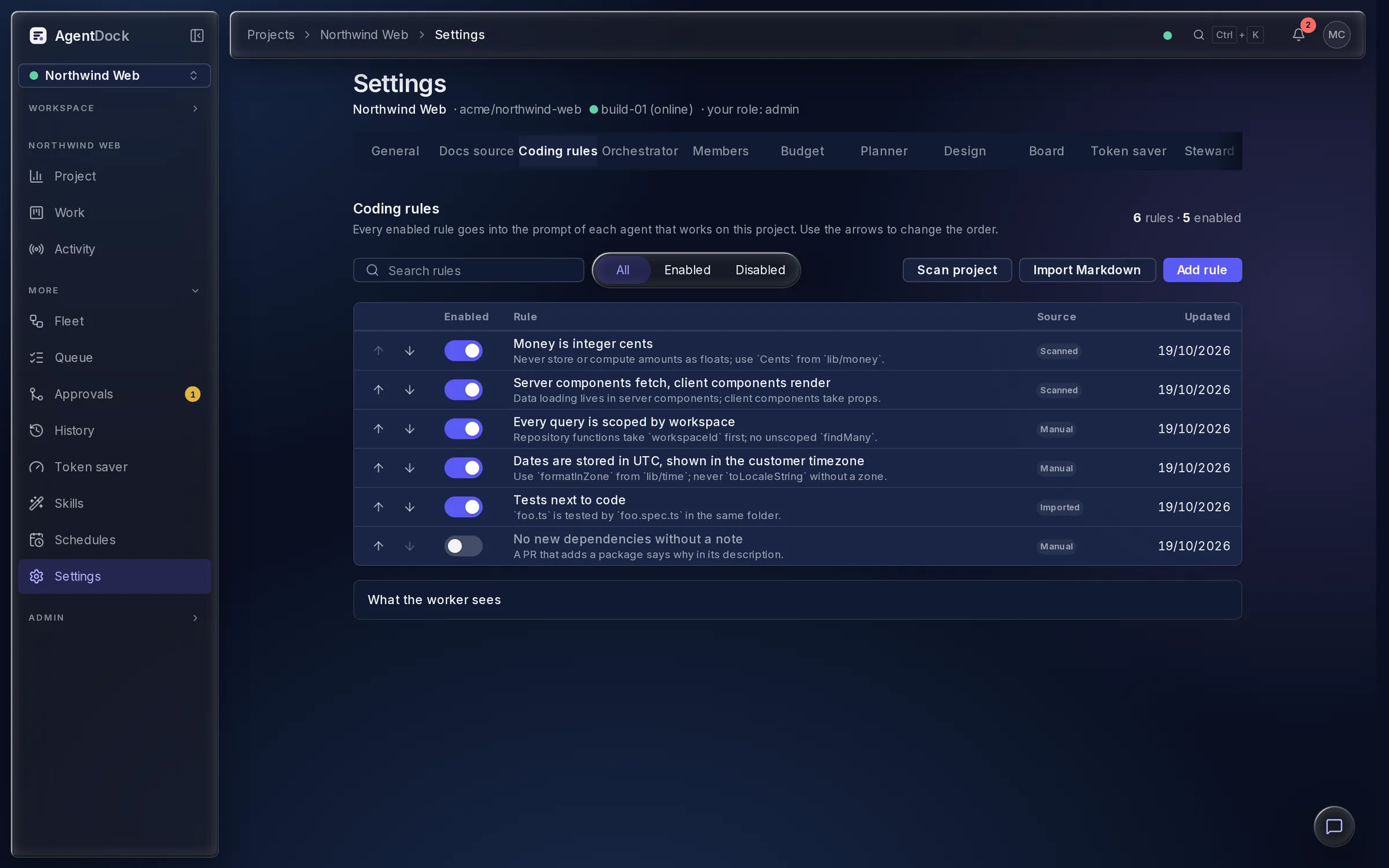Click the Import Markdown button
This screenshot has width=1389, height=868.
point(1087,270)
